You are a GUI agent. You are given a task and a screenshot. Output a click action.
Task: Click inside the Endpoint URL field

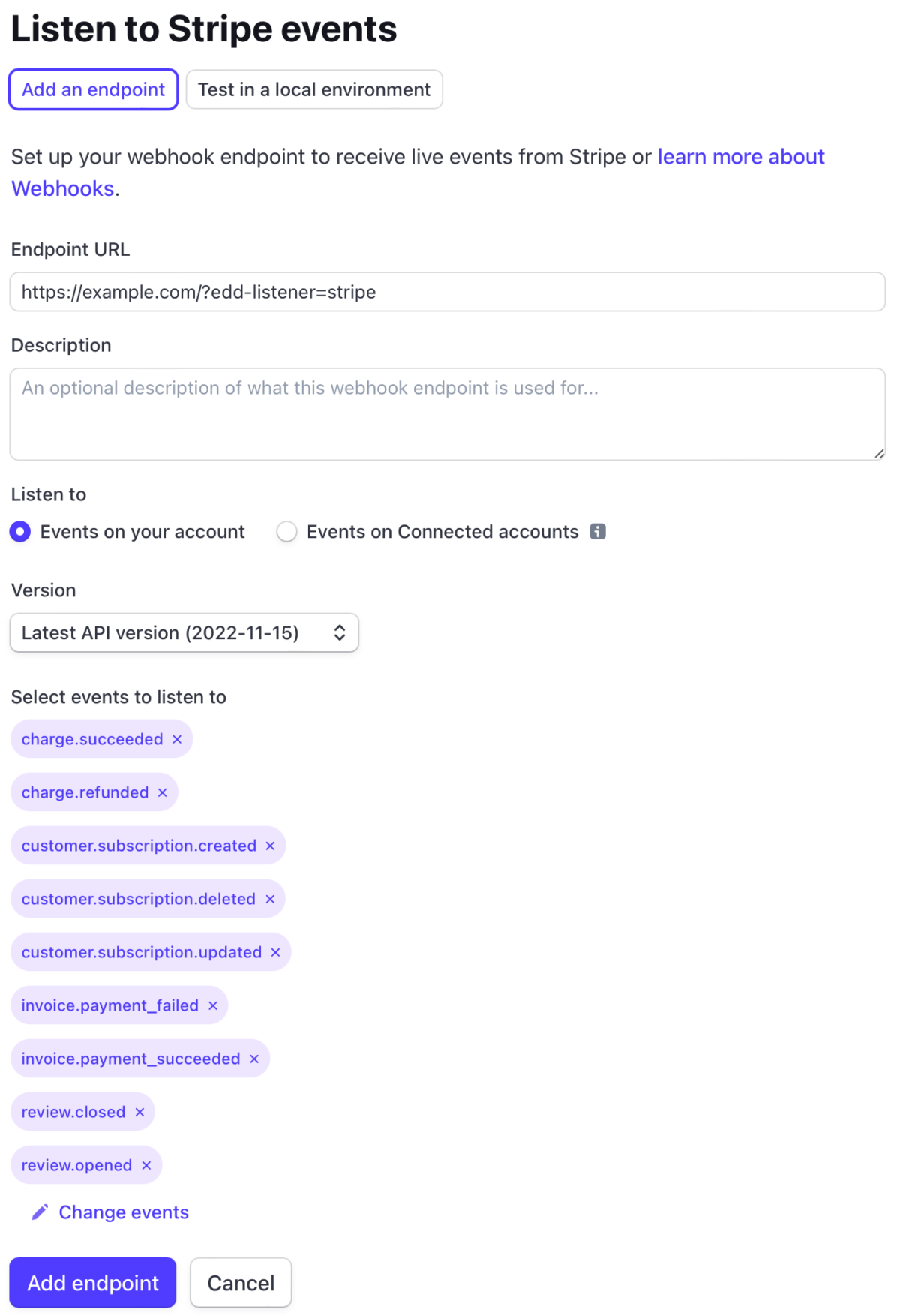tap(448, 292)
